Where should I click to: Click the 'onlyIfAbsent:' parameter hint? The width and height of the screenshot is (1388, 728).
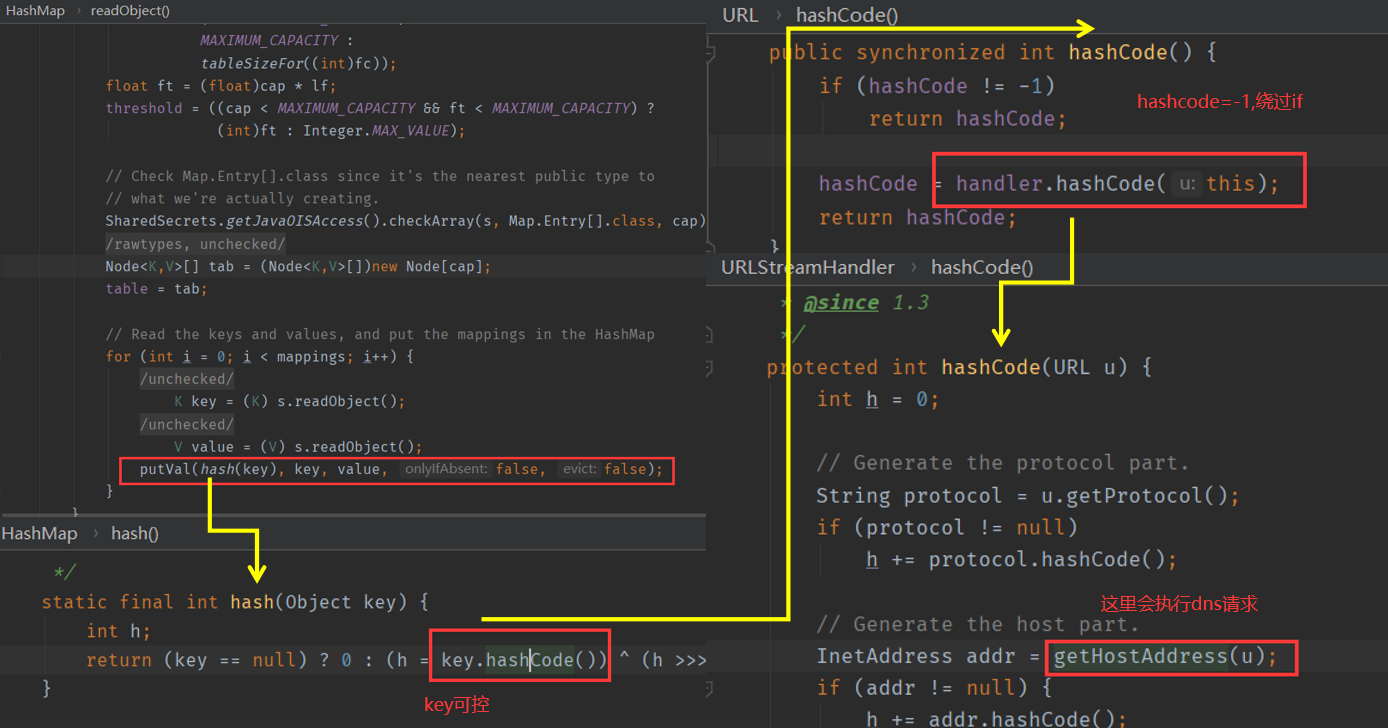tap(446, 469)
